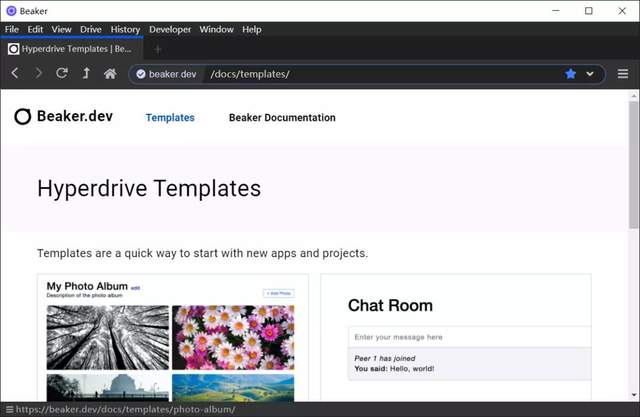Open the History menu
Viewport: 640px width, 417px height.
pos(125,29)
